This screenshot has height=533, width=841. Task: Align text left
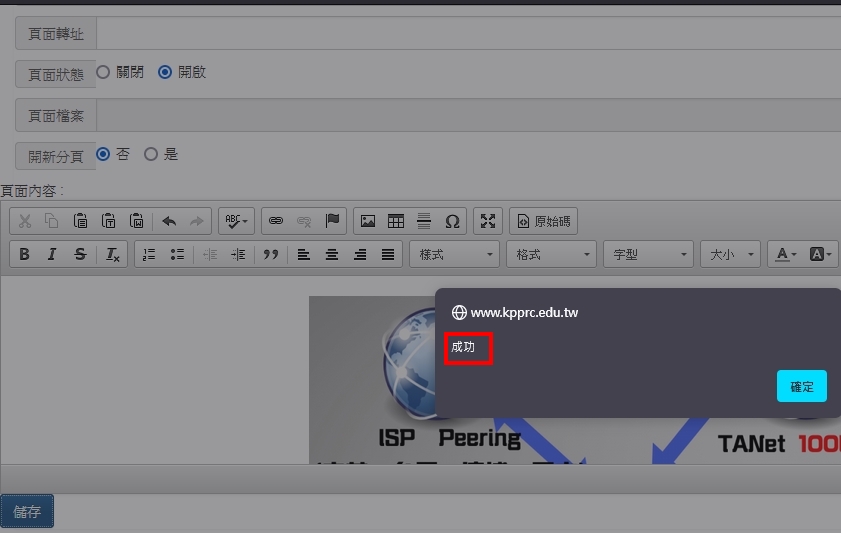tap(304, 254)
